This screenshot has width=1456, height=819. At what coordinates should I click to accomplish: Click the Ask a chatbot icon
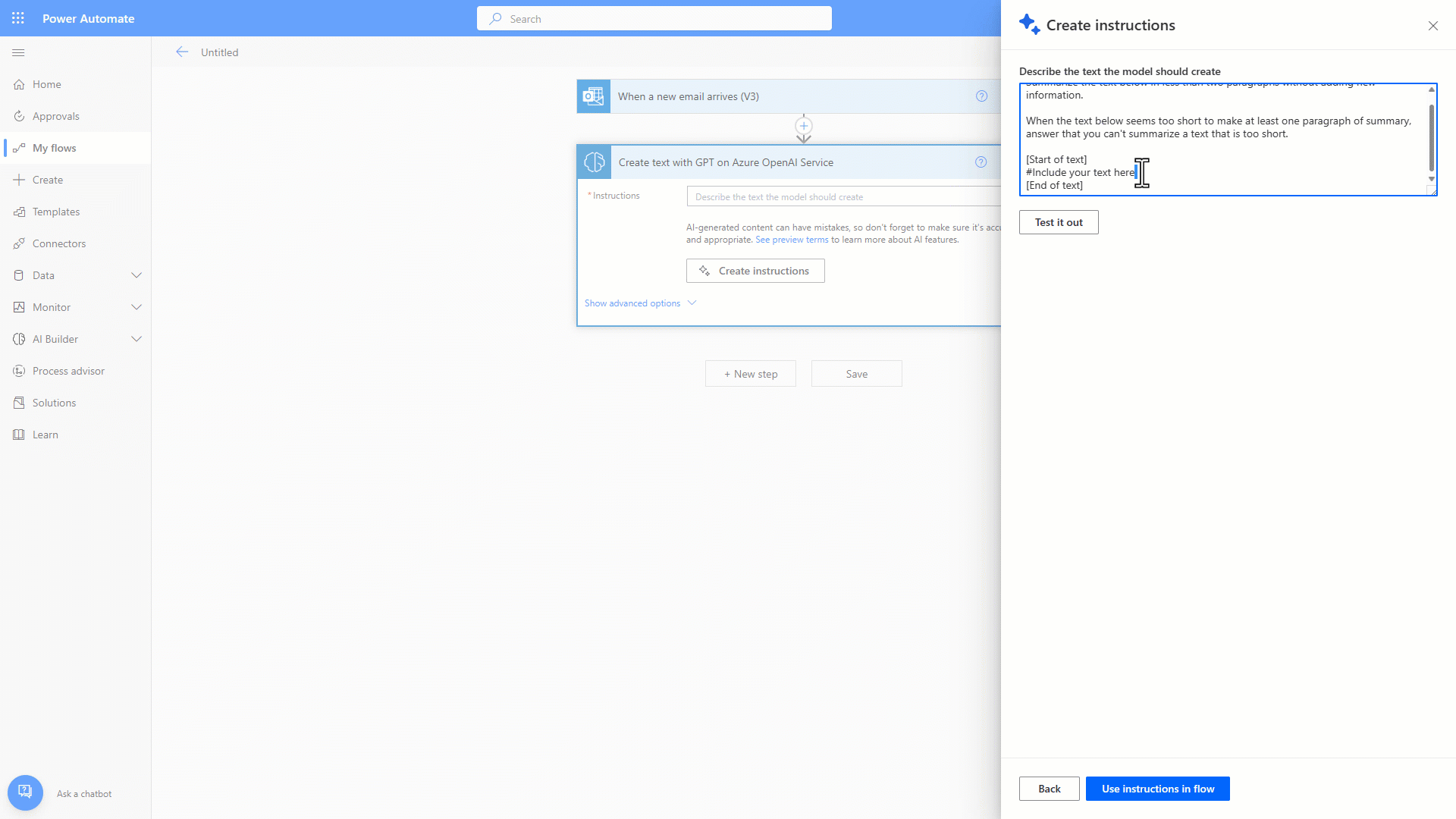tap(25, 792)
